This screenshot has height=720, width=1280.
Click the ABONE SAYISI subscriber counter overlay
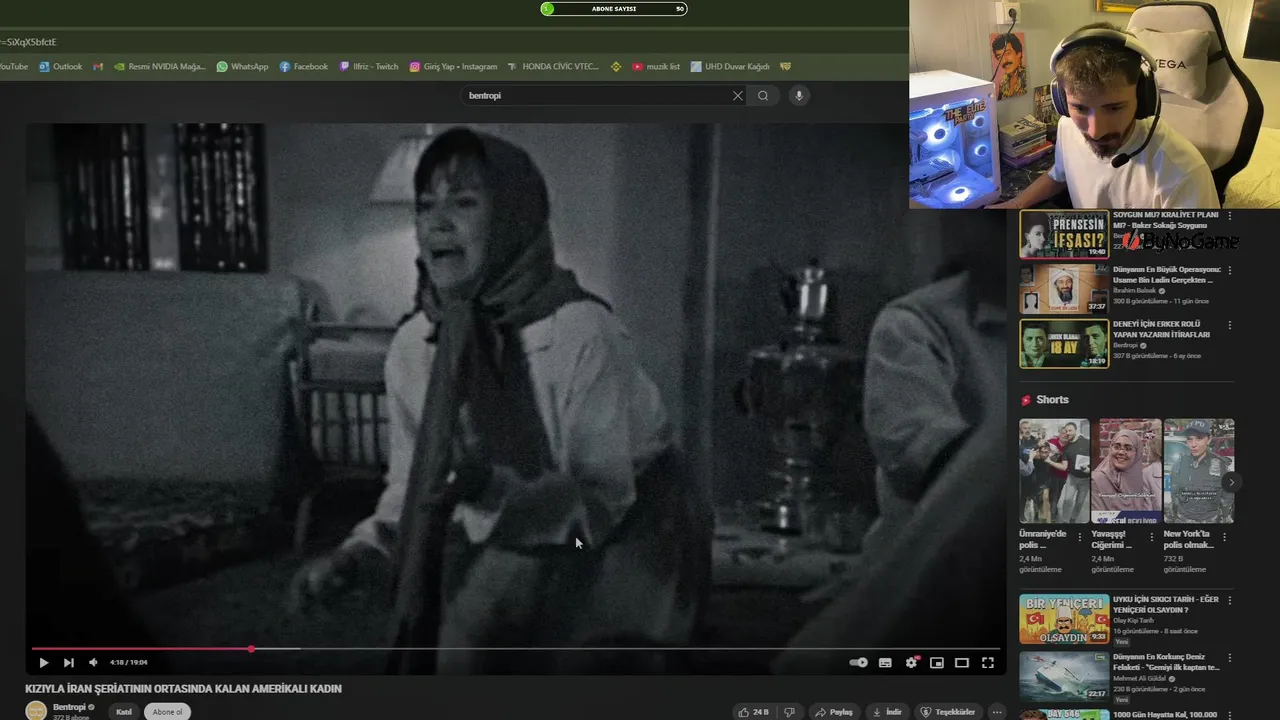pos(614,9)
